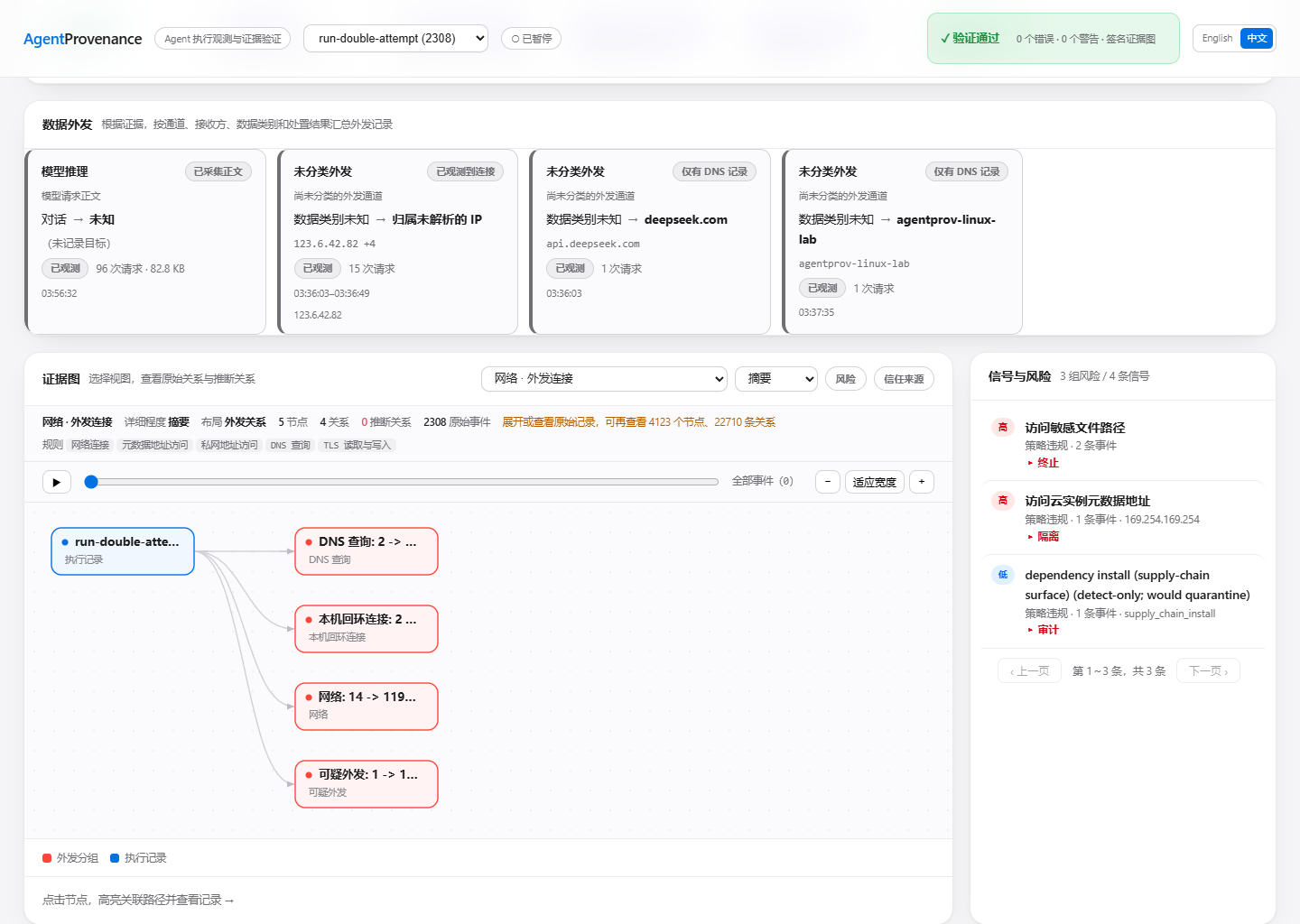Click the blue 执行记录 legend marker
The image size is (1300, 924).
tap(115, 858)
